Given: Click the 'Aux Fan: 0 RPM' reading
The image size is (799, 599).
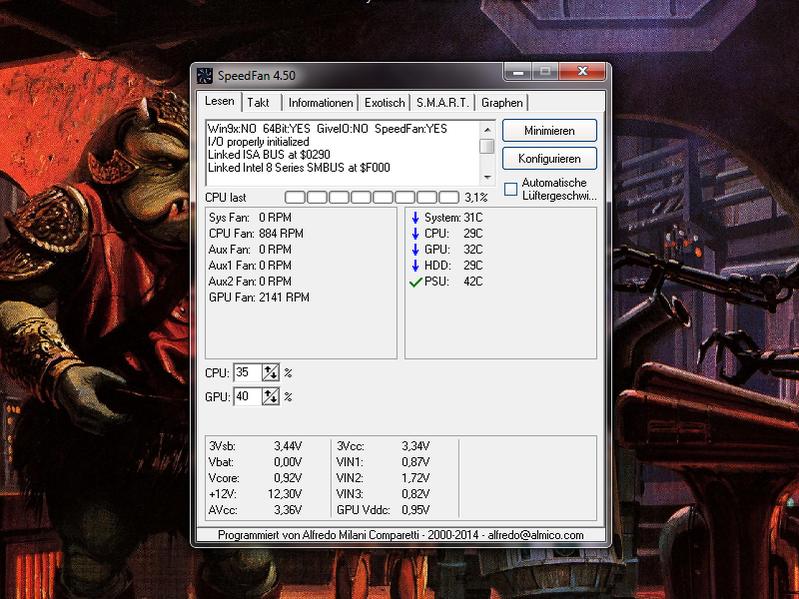Looking at the screenshot, I should coord(250,249).
